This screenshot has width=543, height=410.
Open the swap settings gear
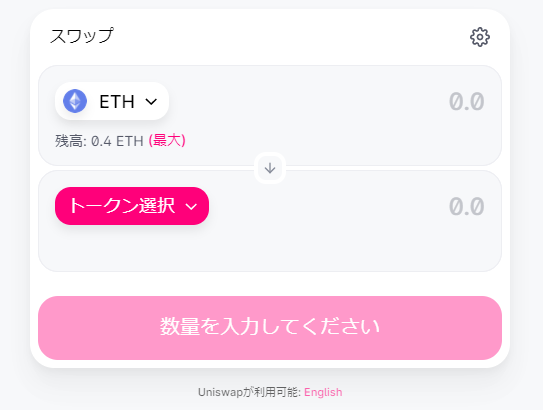(480, 37)
